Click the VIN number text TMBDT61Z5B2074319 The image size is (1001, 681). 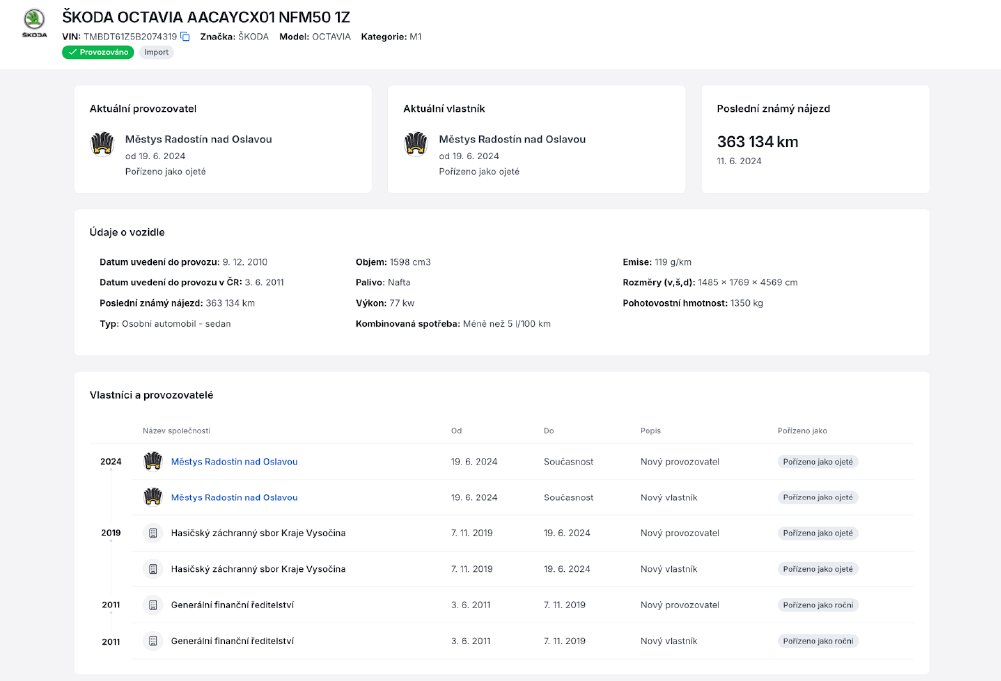130,37
